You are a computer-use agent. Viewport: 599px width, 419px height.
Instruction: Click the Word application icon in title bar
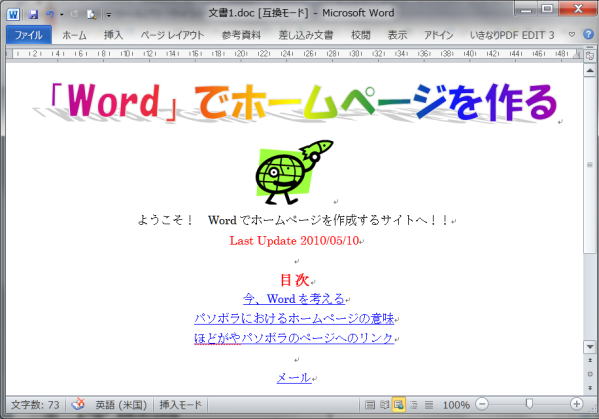[x=13, y=15]
